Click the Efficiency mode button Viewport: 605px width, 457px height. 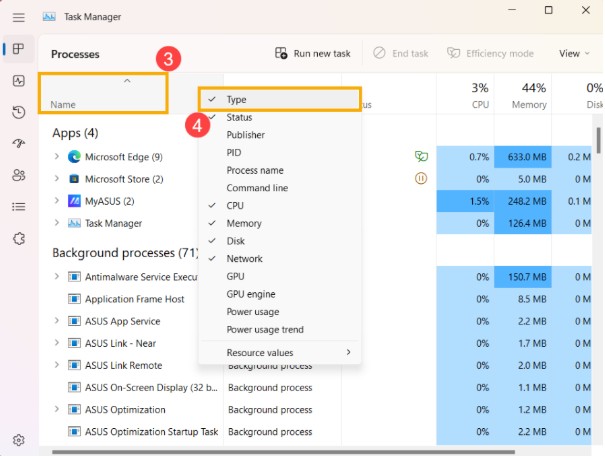pos(490,53)
